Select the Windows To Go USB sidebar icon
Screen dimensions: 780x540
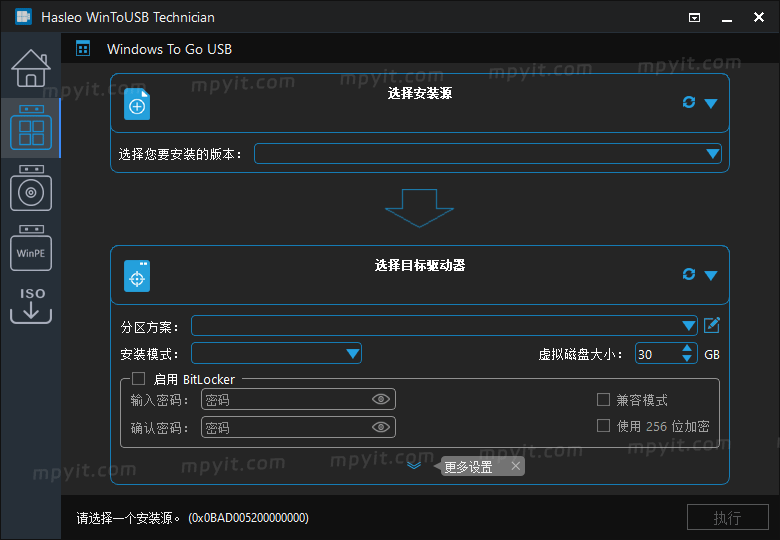click(x=31, y=128)
